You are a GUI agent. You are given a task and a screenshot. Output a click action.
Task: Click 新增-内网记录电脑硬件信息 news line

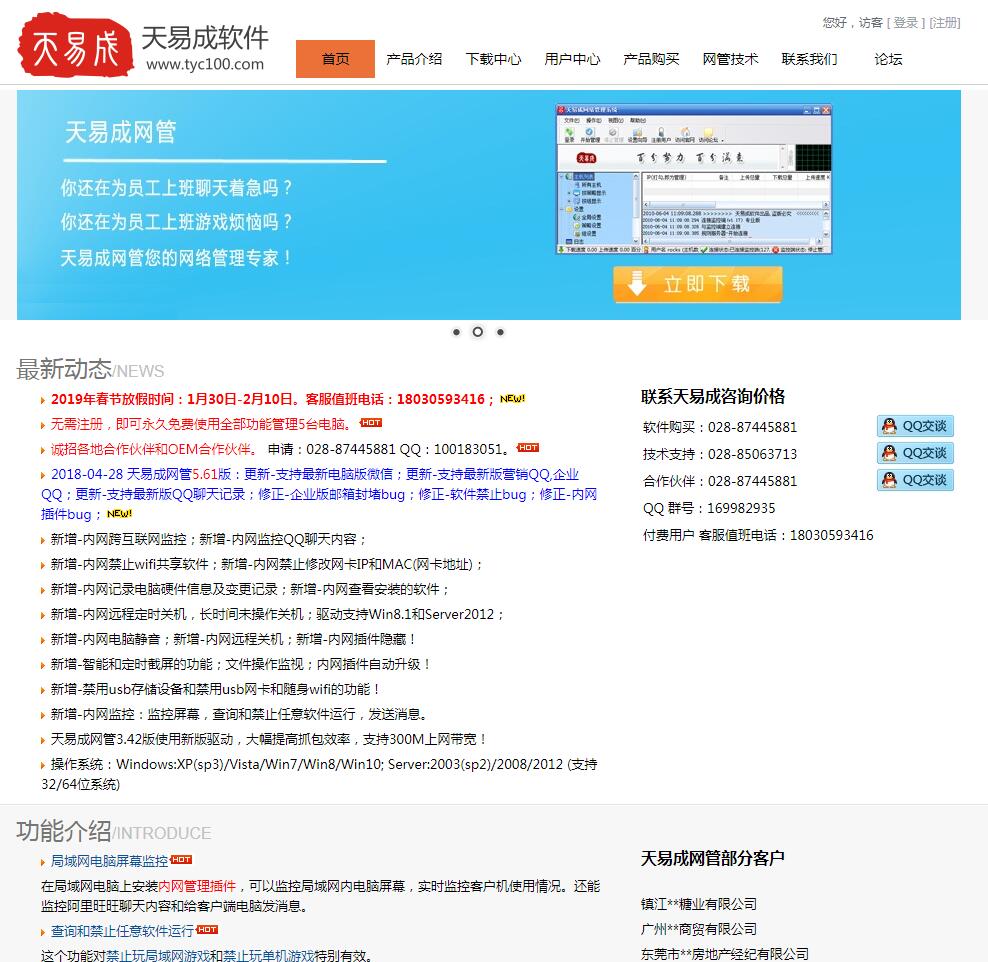pyautogui.click(x=250, y=589)
